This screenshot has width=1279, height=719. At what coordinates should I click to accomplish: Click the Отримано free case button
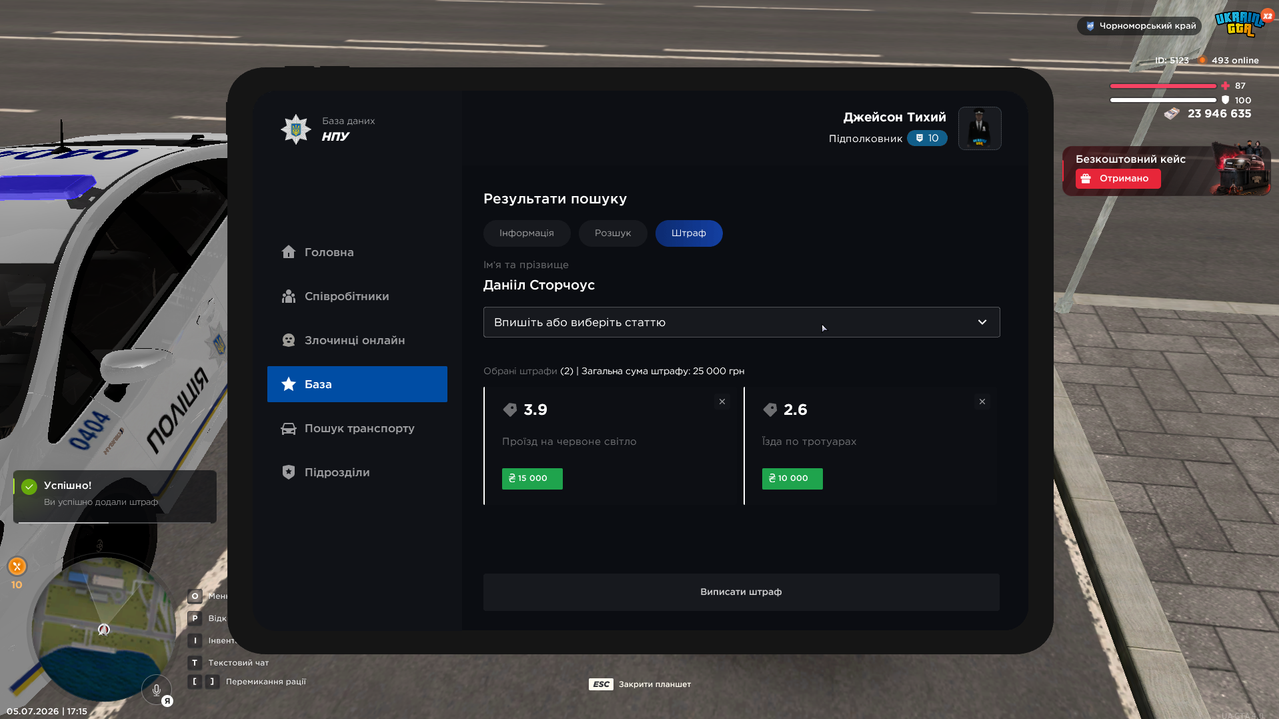tap(1118, 178)
